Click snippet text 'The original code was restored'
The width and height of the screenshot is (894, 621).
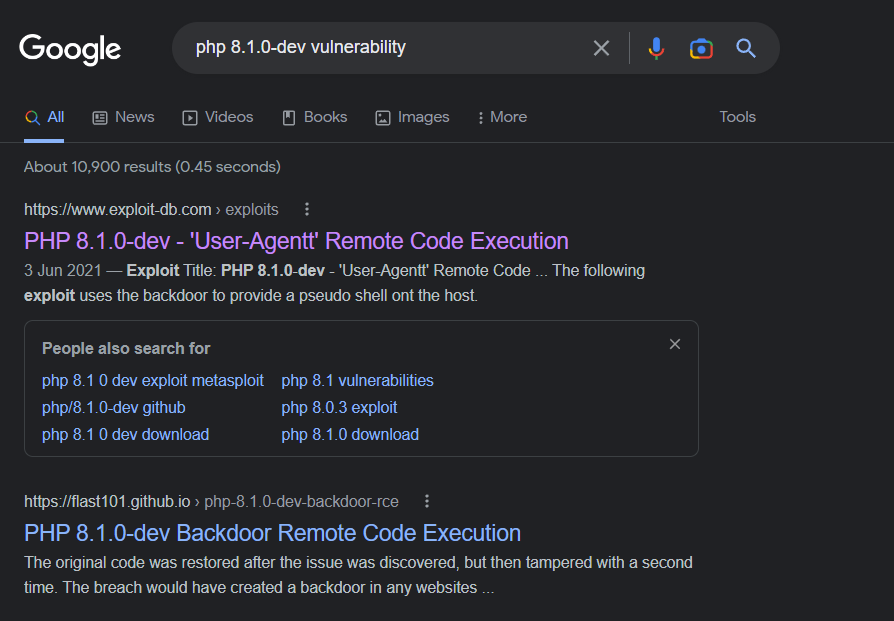tap(132, 563)
